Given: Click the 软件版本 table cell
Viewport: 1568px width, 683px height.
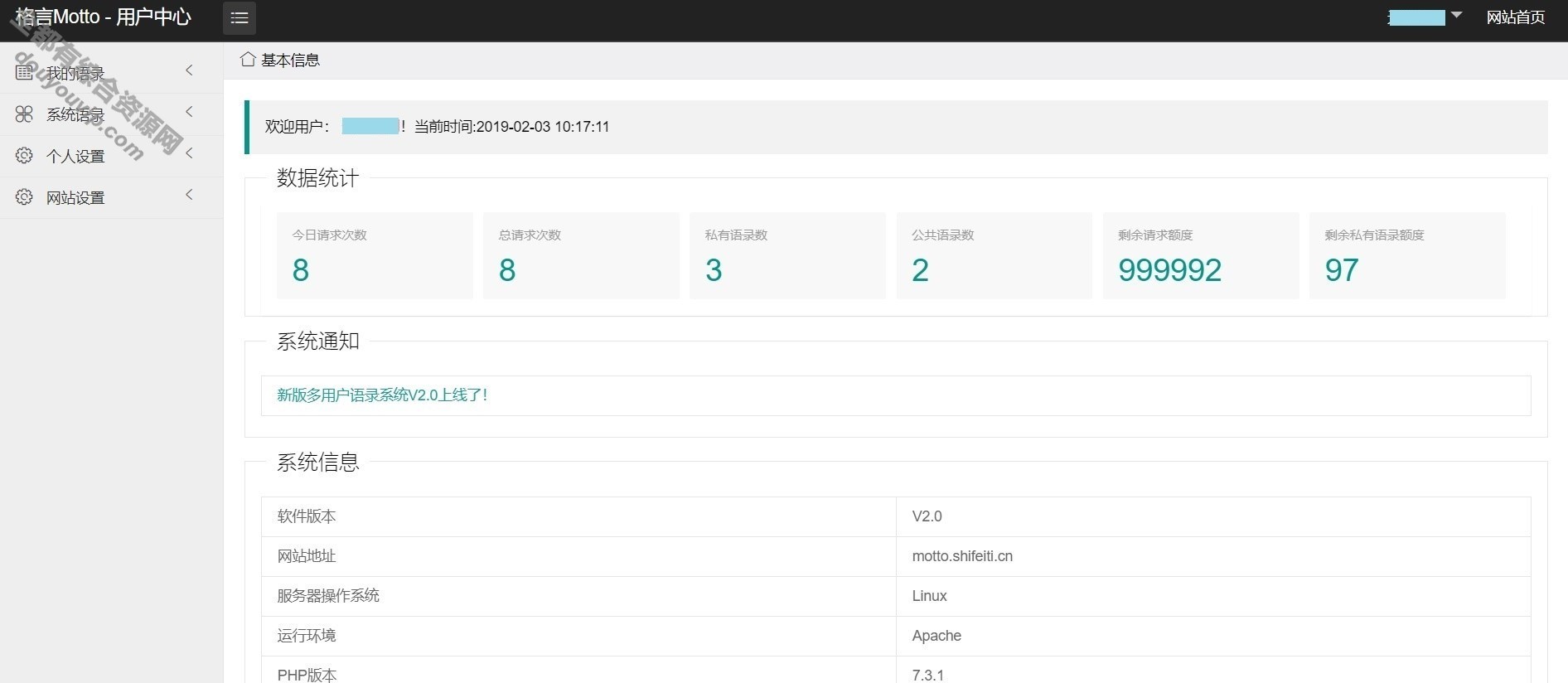Looking at the screenshot, I should 578,516.
